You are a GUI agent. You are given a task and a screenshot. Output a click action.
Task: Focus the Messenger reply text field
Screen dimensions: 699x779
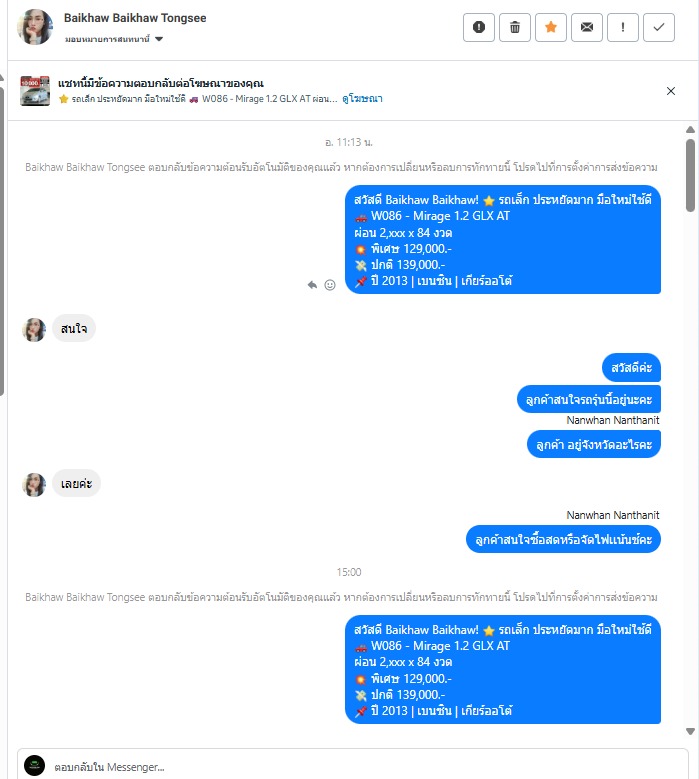(x=368, y=767)
